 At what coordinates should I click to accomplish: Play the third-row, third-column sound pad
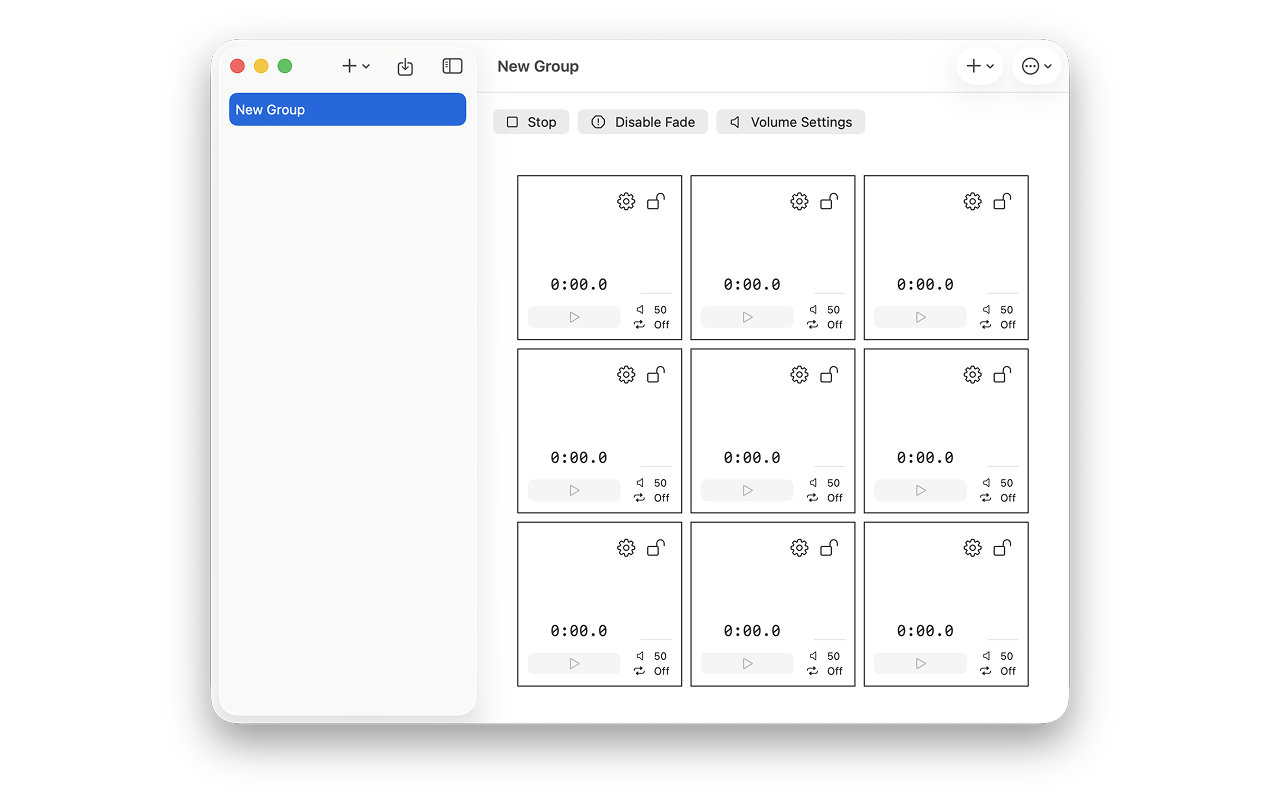[x=920, y=663]
